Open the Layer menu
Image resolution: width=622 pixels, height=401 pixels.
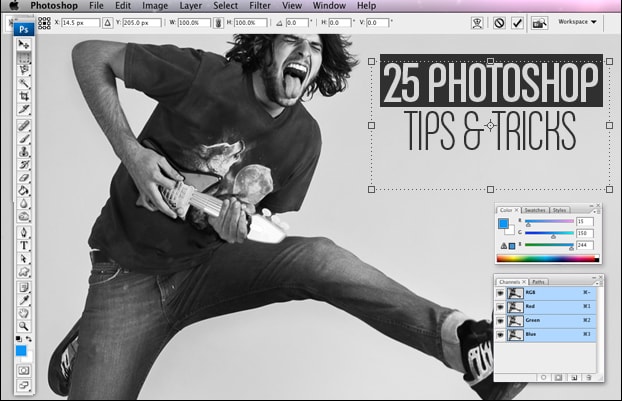[x=191, y=6]
